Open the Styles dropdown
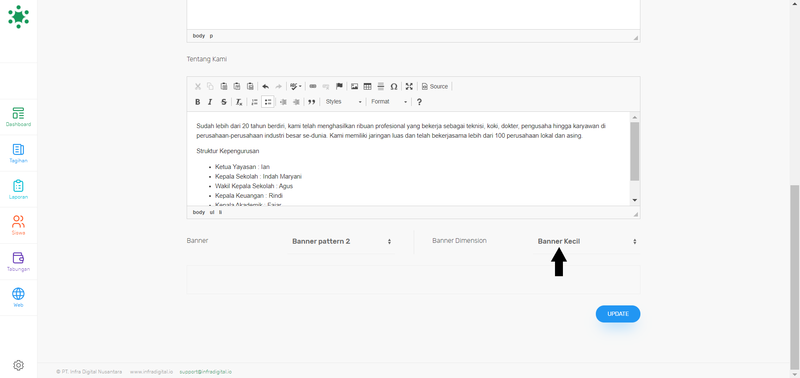 (343, 102)
